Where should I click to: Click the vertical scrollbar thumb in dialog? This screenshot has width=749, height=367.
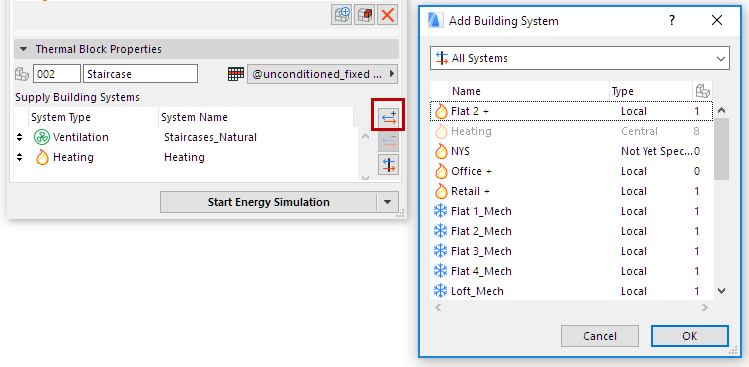(x=722, y=149)
